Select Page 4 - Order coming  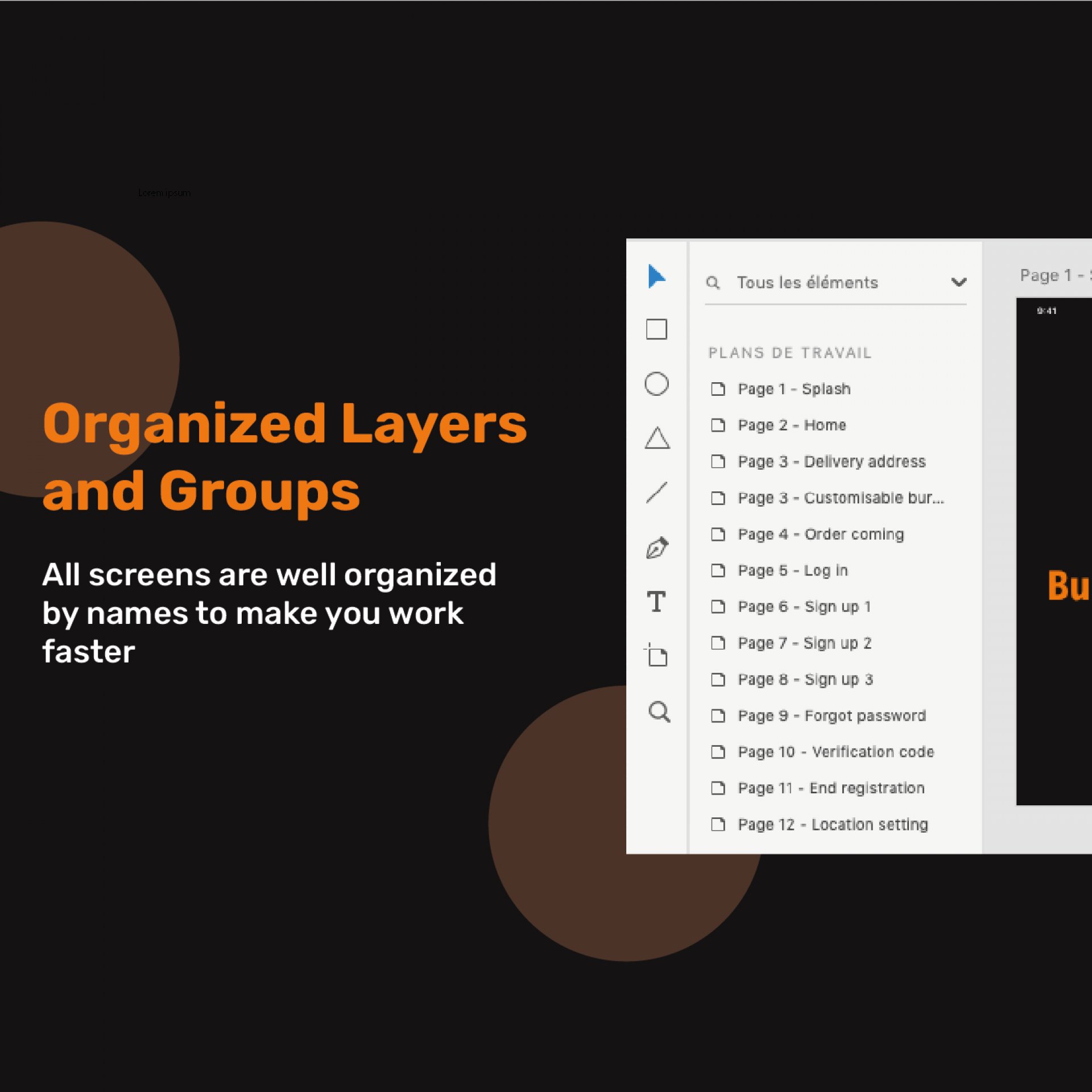click(x=820, y=535)
